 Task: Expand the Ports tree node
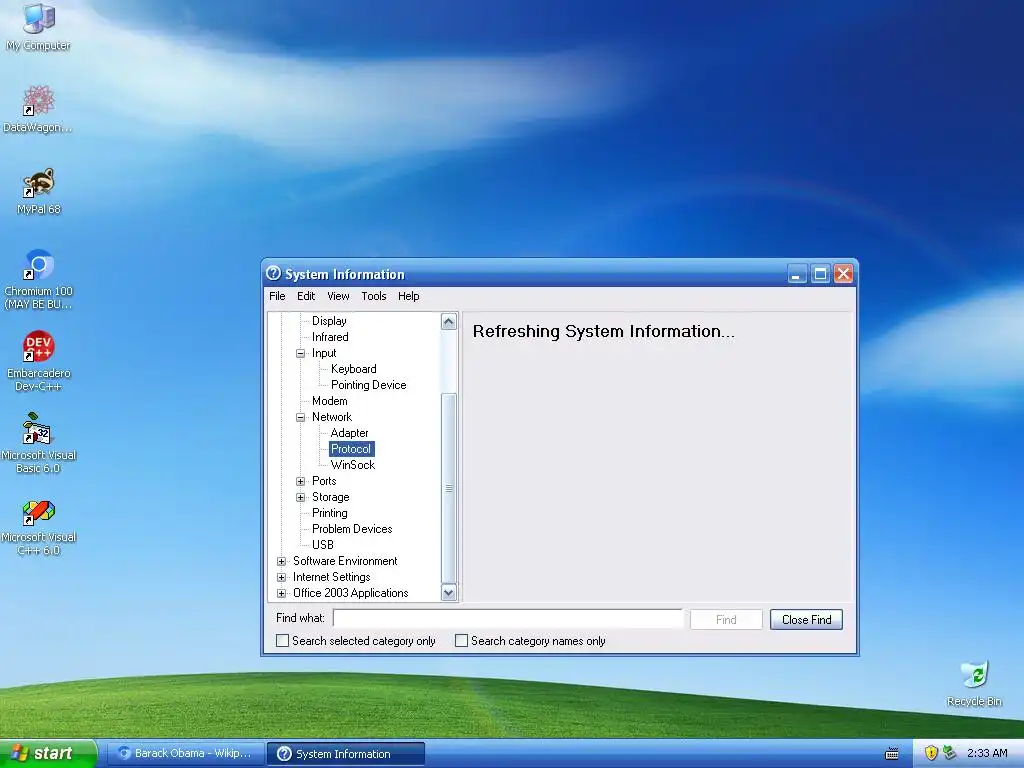300,481
